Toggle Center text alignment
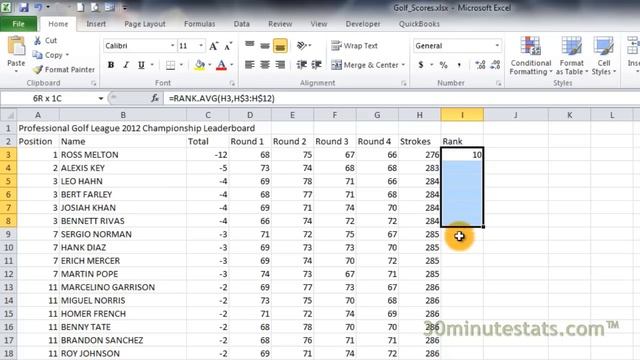 pyautogui.click(x=265, y=64)
